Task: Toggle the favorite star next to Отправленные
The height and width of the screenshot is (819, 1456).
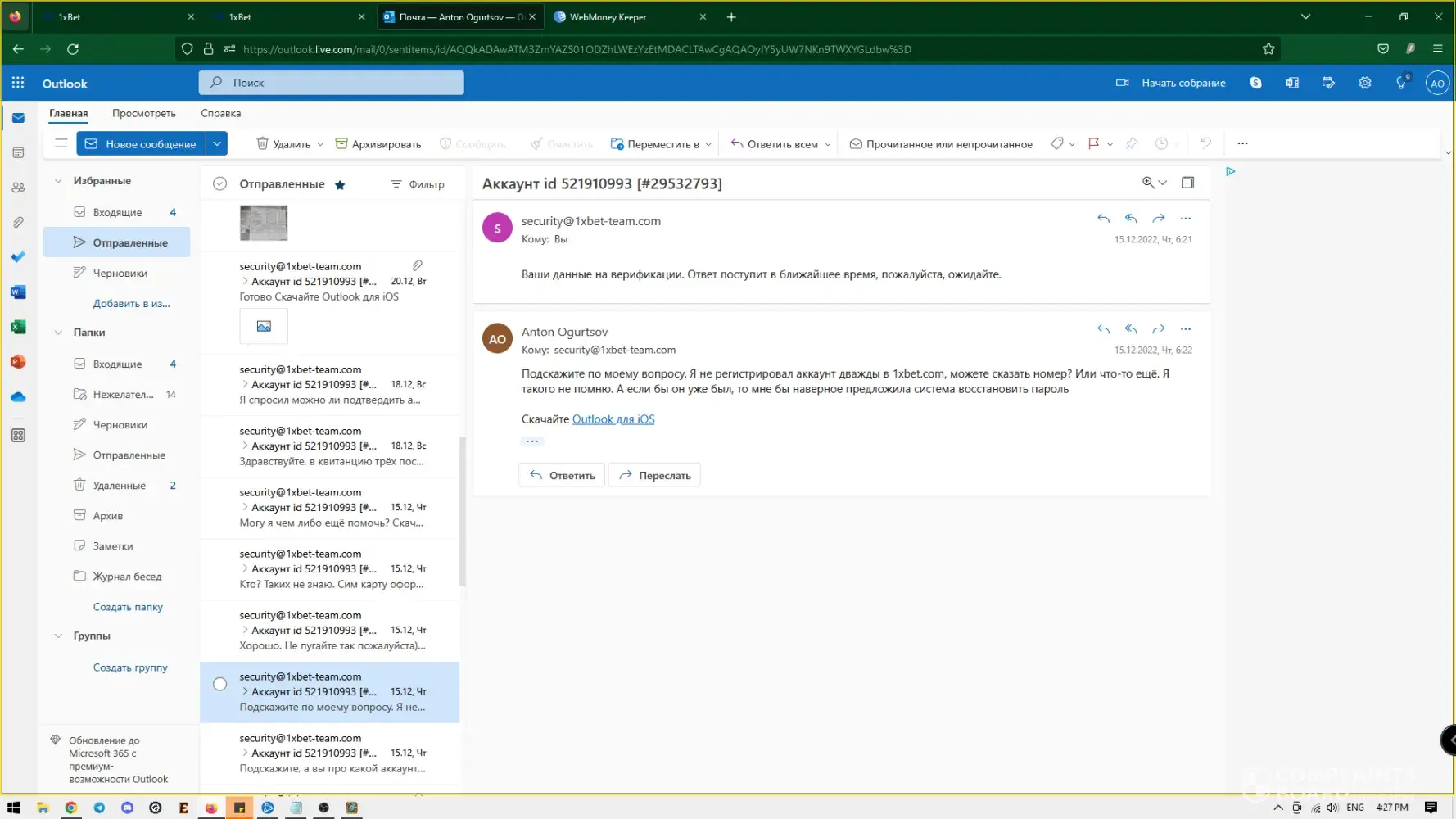Action: 340,185
